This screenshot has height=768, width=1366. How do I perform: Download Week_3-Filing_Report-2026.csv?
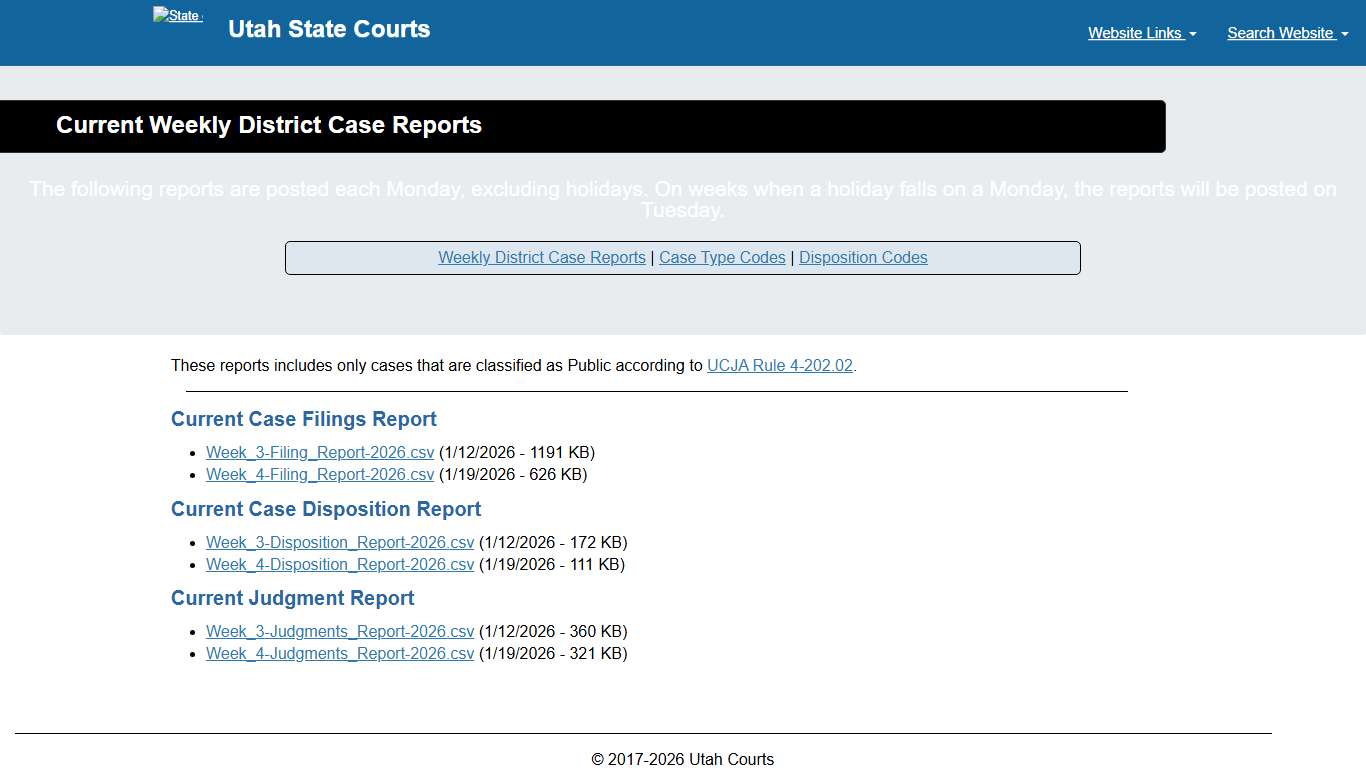[319, 452]
